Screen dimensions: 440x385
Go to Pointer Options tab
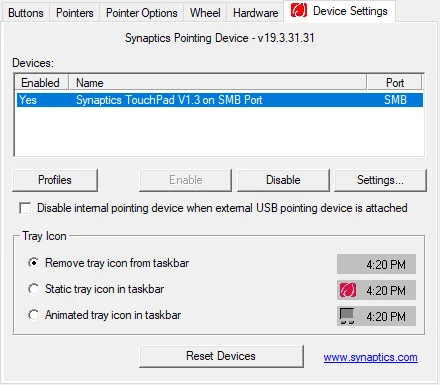pyautogui.click(x=141, y=13)
